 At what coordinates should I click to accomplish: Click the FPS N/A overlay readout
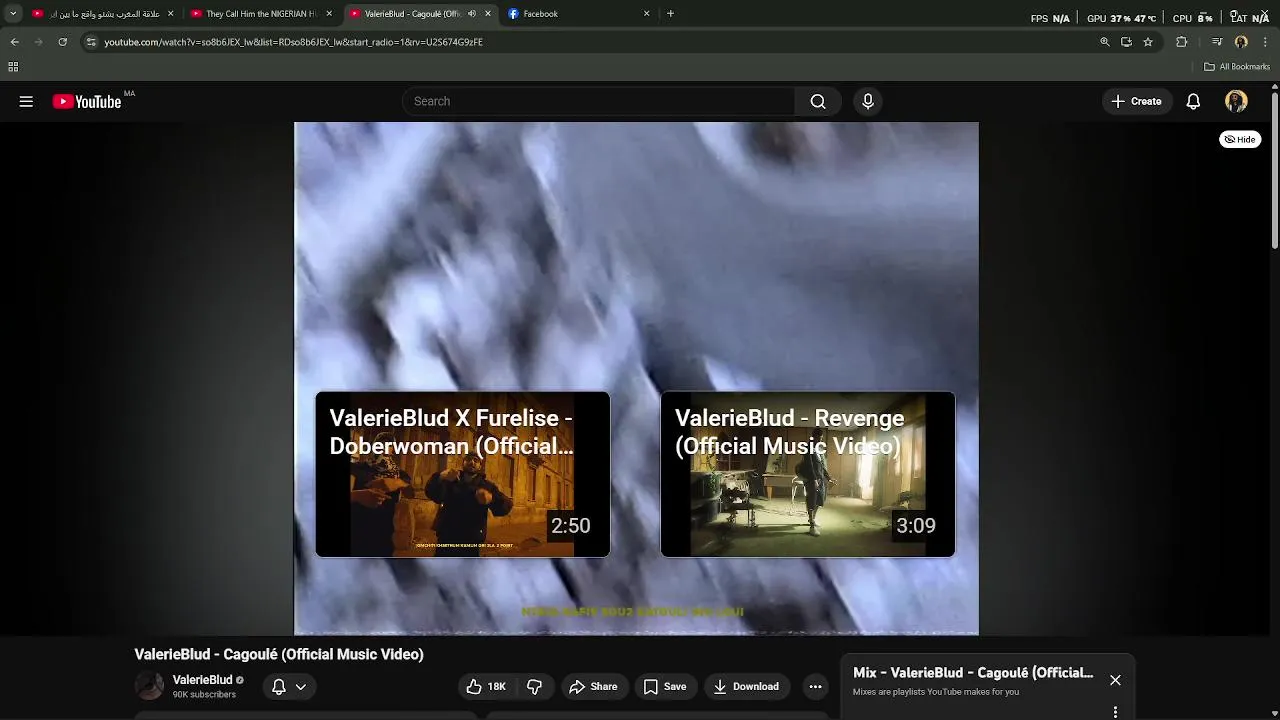1050,18
